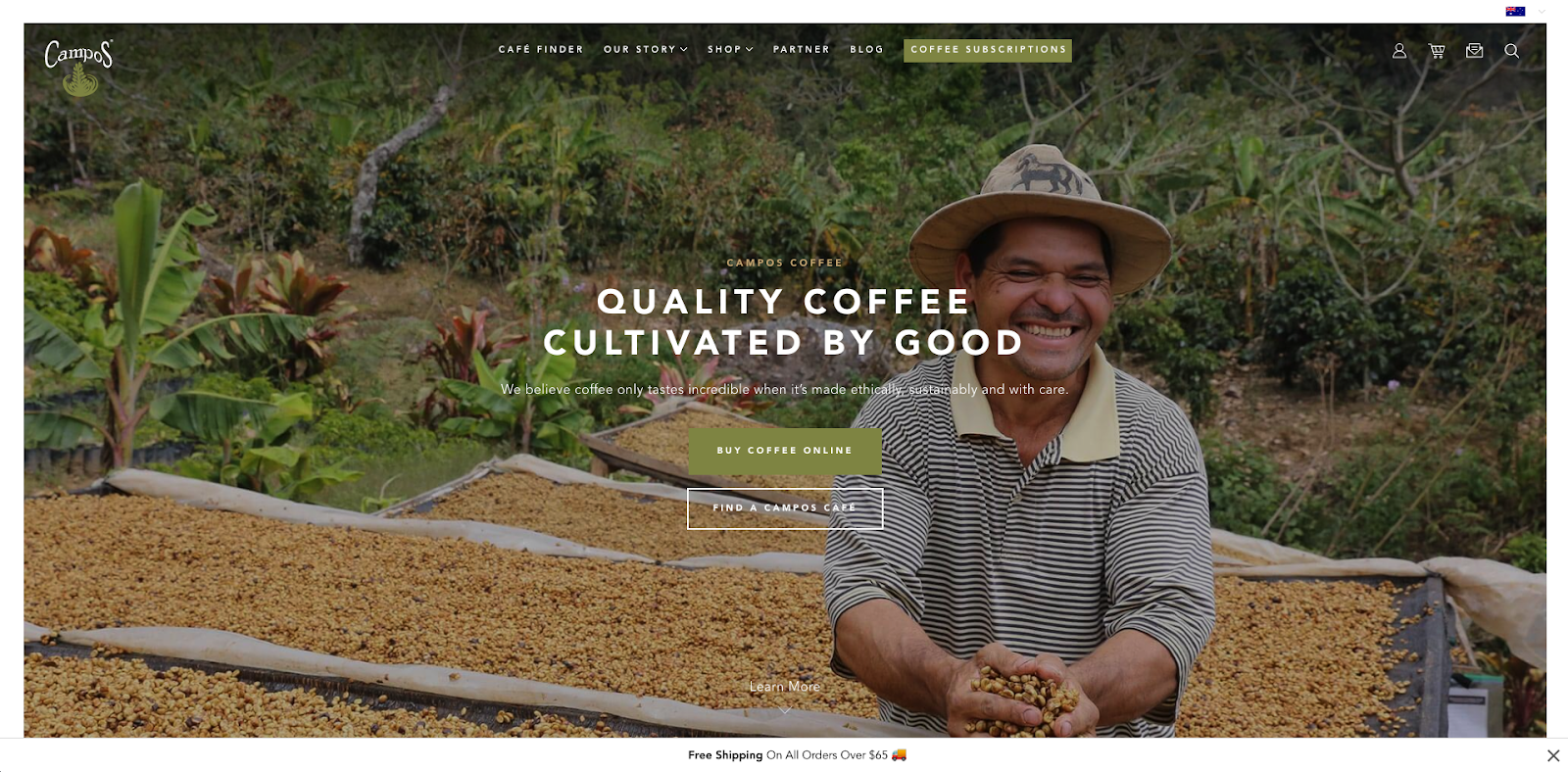Click Find a Campos Cafe button
This screenshot has width=1568, height=772.
(785, 508)
